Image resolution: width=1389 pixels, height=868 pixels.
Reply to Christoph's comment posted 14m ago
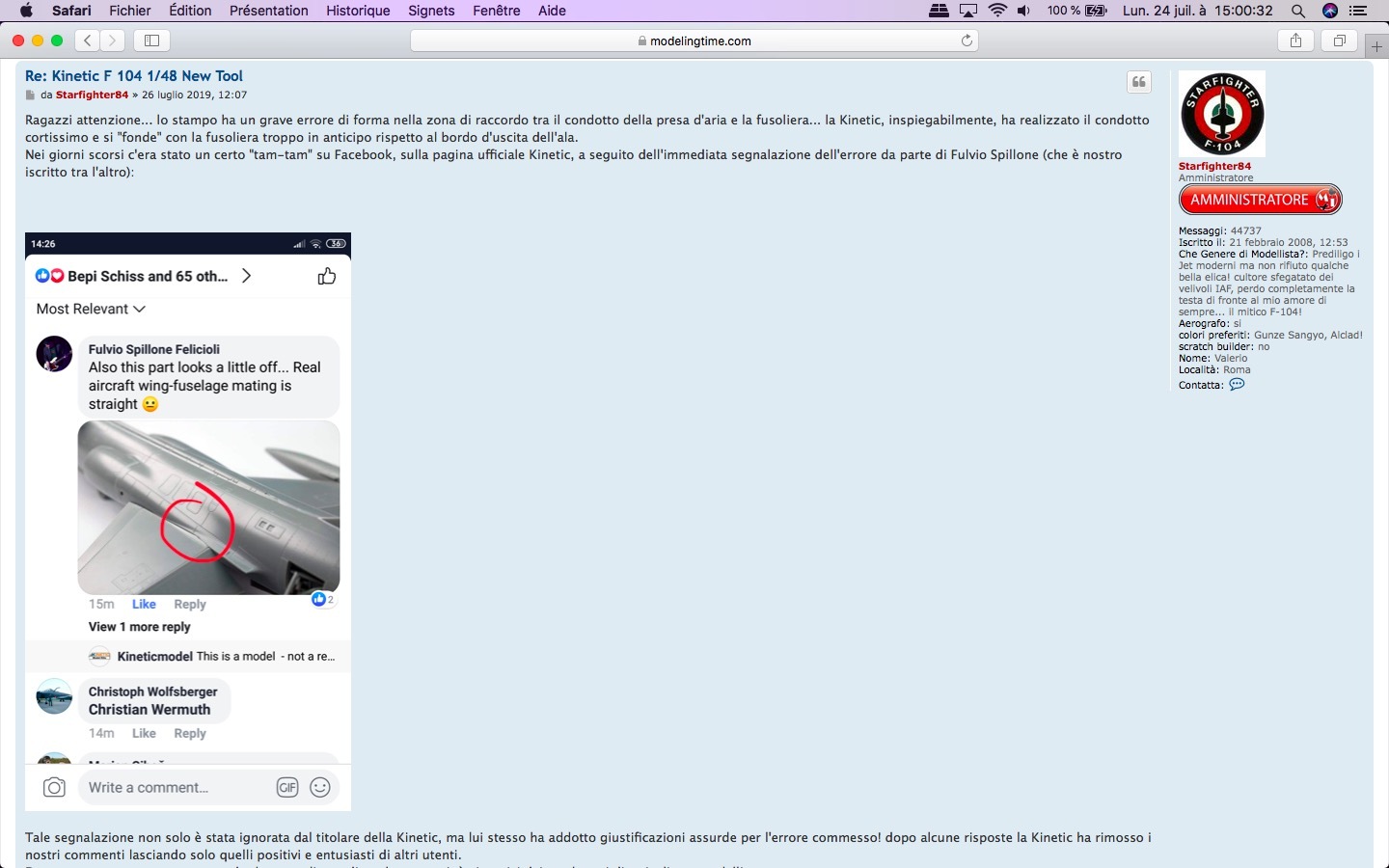tap(190, 733)
